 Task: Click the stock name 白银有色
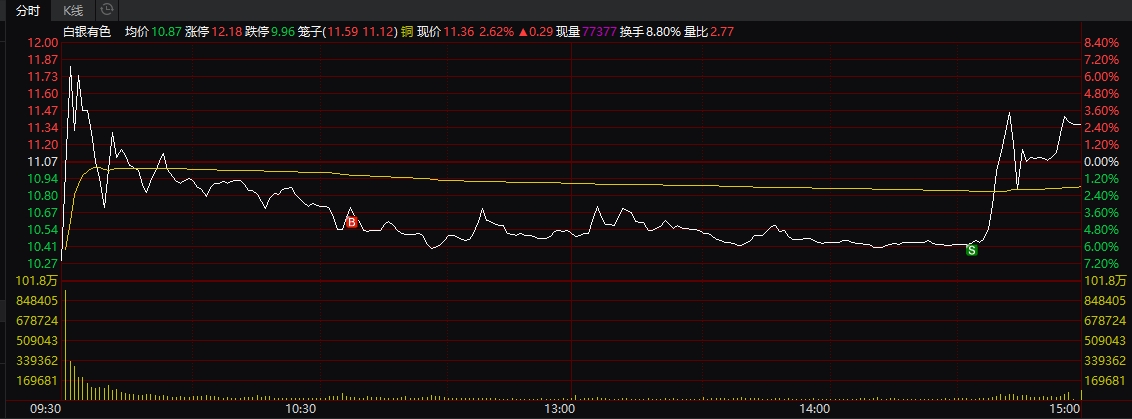87,32
